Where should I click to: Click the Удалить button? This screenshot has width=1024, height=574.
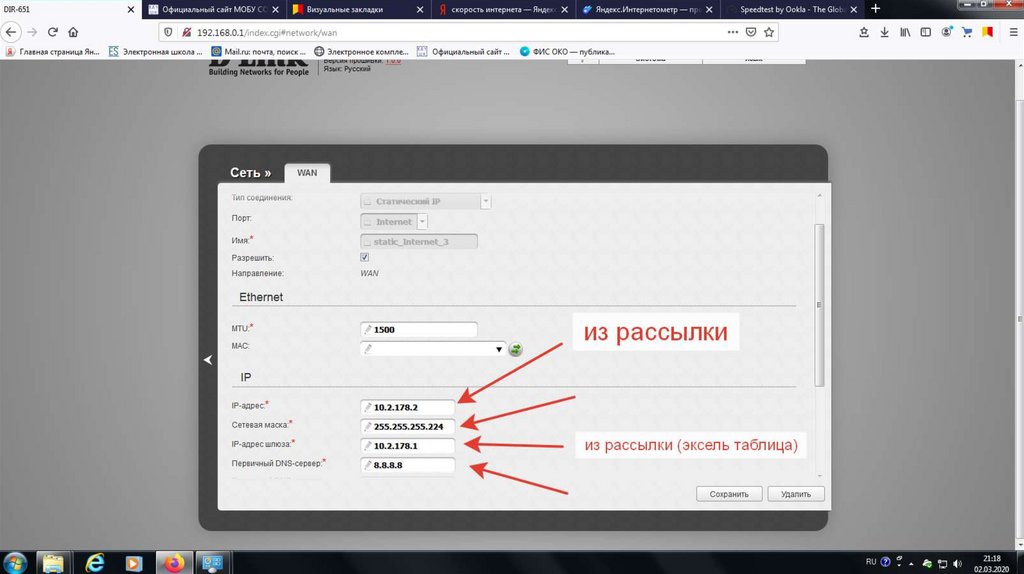coord(796,494)
